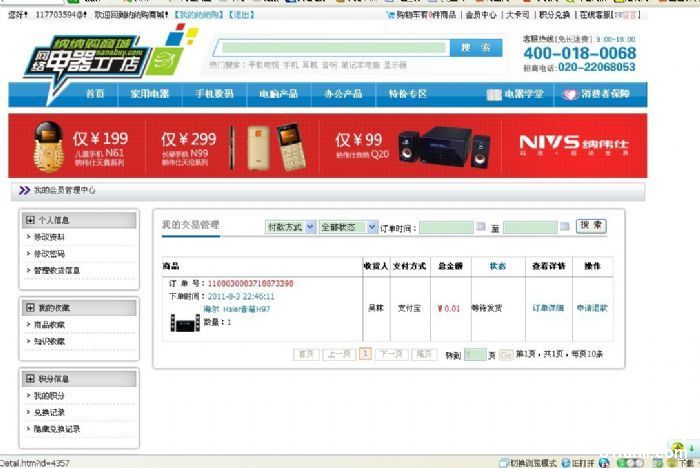Viewport: 700px width, 468px height.
Task: Open the 付款方式 dropdown
Action: point(290,227)
